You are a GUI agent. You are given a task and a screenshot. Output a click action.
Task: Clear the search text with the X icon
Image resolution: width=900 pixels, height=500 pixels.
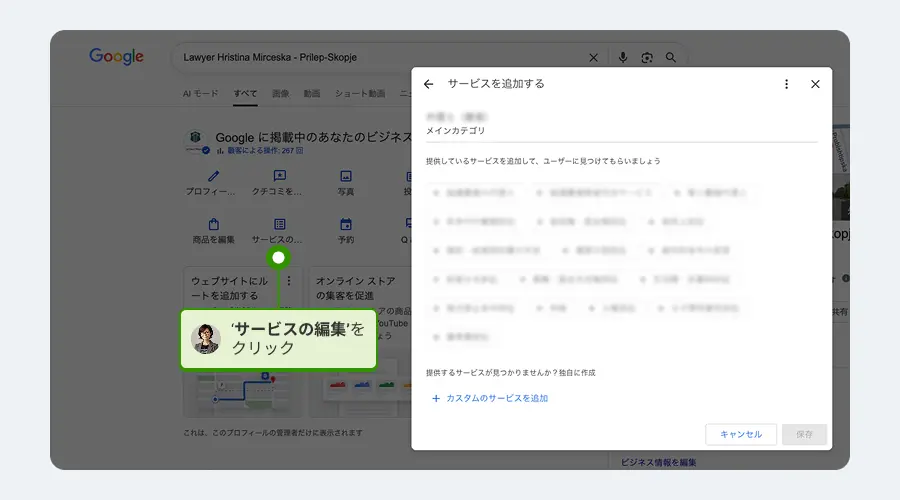pos(593,58)
